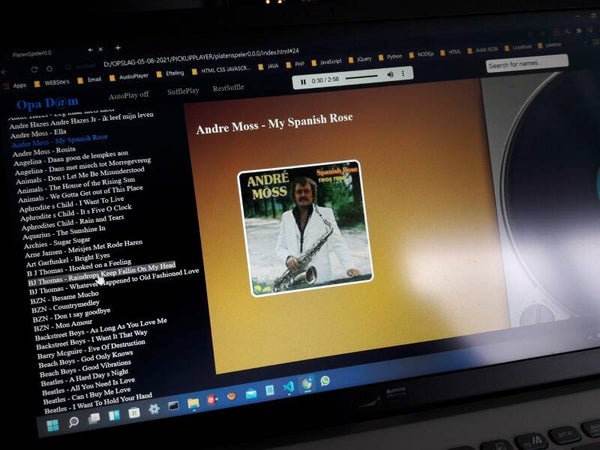
Task: Open audio player three-dot options
Action: coord(403,73)
